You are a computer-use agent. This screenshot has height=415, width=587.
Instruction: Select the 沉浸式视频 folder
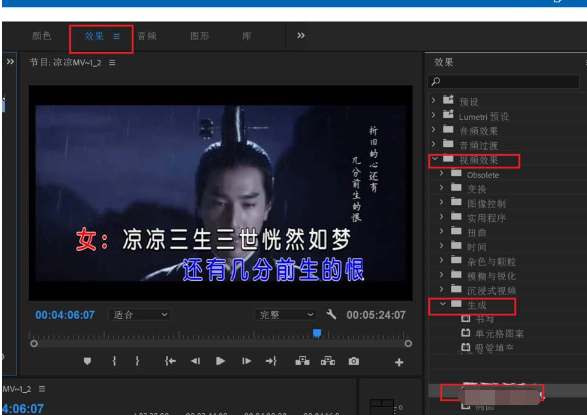coord(491,291)
